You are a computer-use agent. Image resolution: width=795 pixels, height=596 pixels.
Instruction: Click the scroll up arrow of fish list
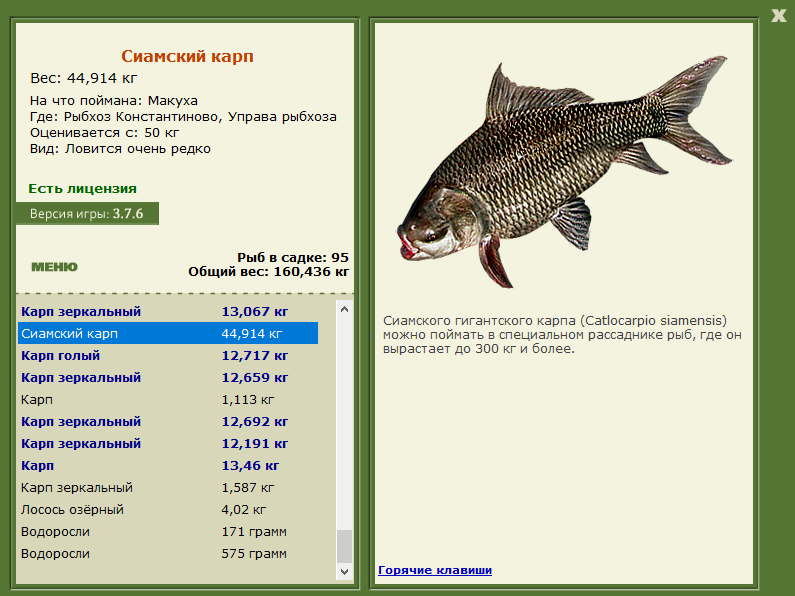(x=344, y=309)
